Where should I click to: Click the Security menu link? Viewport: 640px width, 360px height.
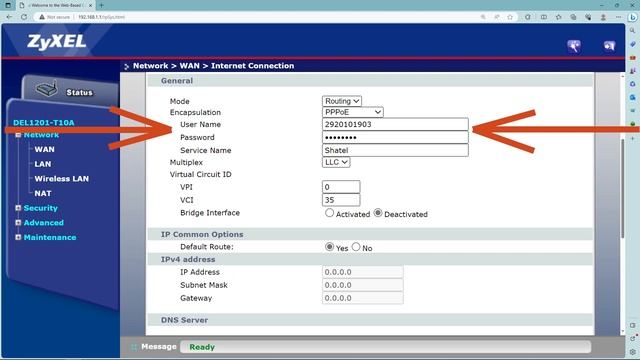[x=40, y=208]
